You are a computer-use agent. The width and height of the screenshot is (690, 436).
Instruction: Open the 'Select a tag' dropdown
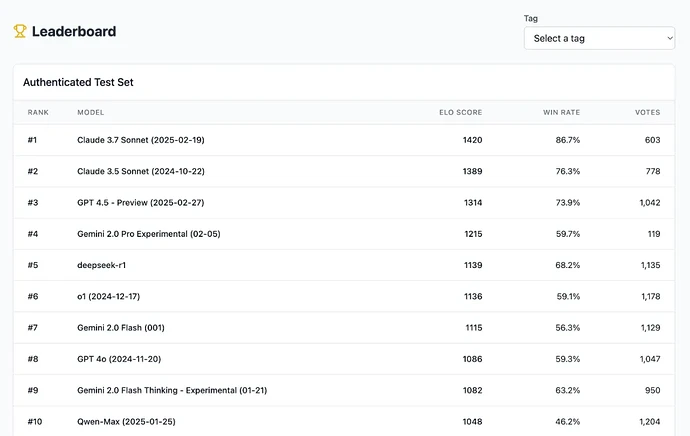pyautogui.click(x=598, y=38)
